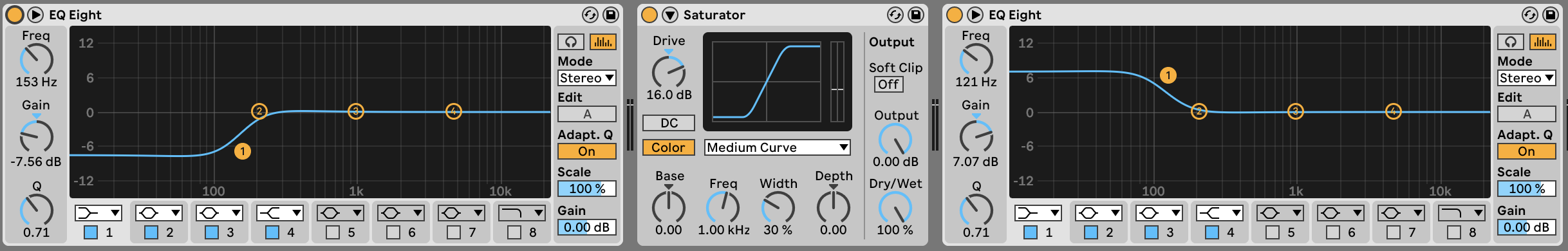Toggle headphone audition in first EQ Eight
The height and width of the screenshot is (251, 1568).
tap(571, 42)
